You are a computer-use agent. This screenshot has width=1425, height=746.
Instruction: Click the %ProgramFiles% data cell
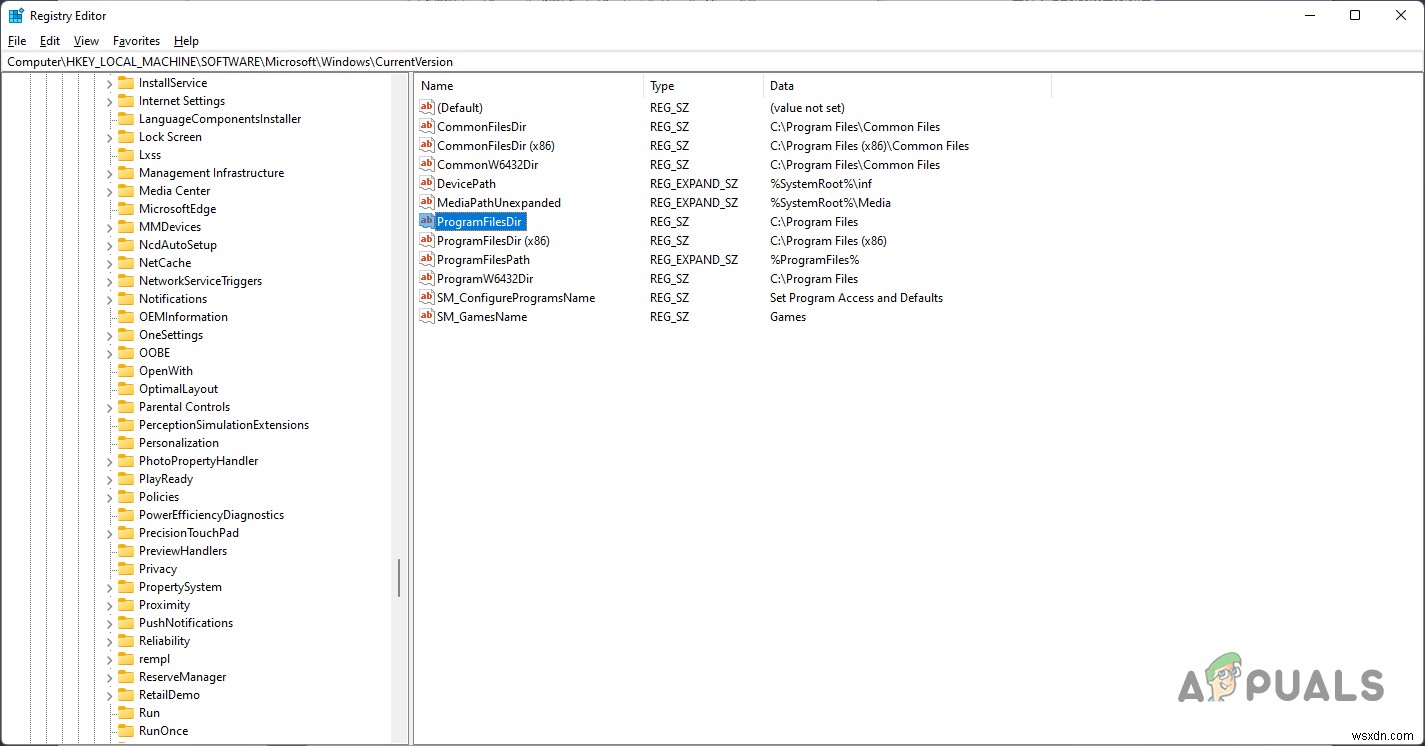[814, 260]
